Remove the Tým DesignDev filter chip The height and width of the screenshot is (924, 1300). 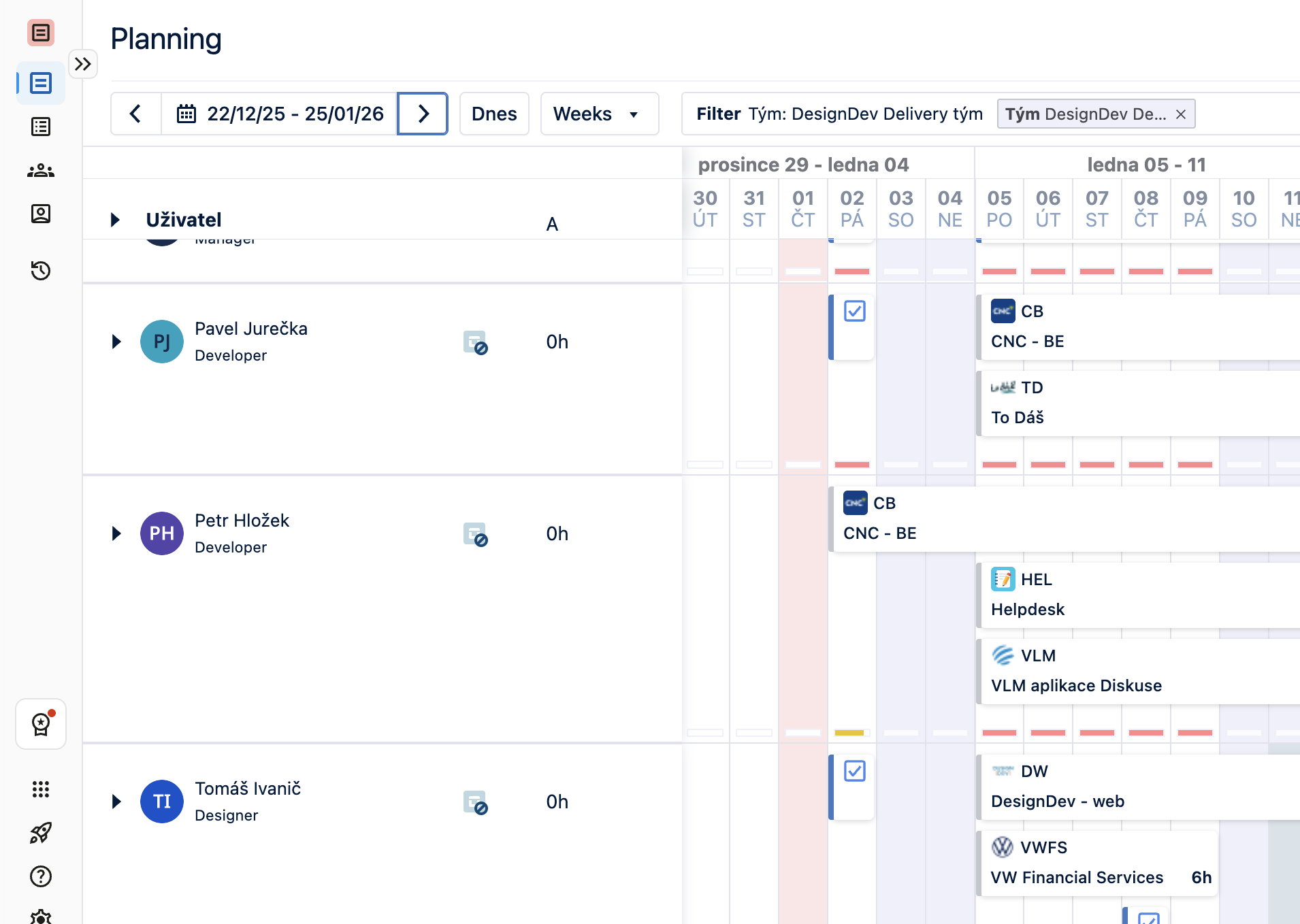click(1181, 114)
